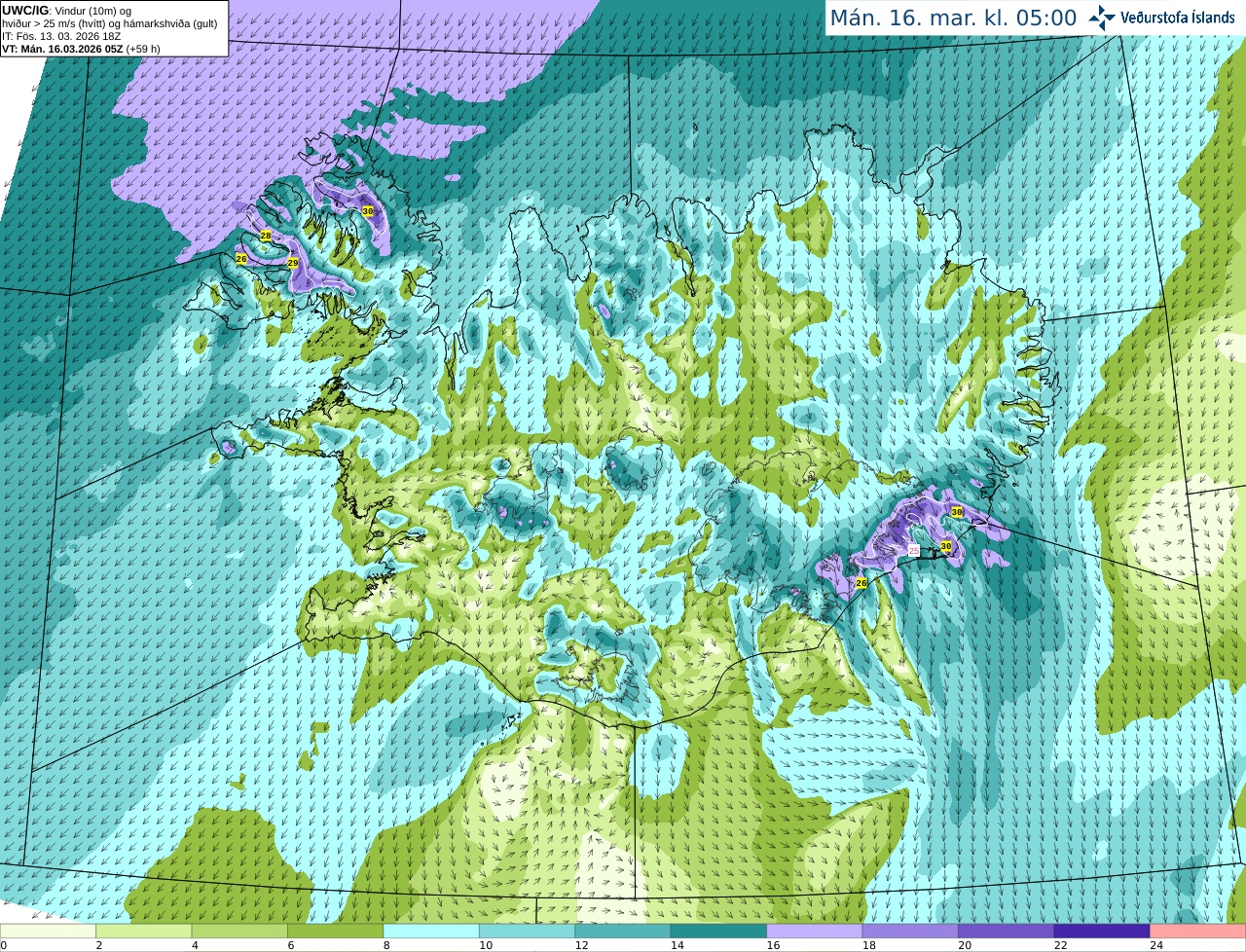Click the map timestamp 'Mán. 16. mar. kl. 05:00'
This screenshot has width=1246, height=952.
[953, 18]
